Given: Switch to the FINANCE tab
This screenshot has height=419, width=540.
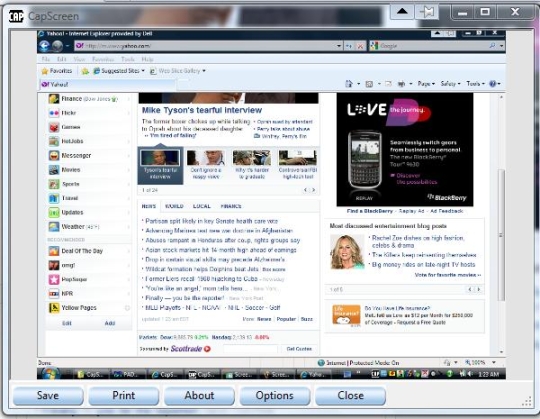Looking at the screenshot, I should (x=231, y=206).
